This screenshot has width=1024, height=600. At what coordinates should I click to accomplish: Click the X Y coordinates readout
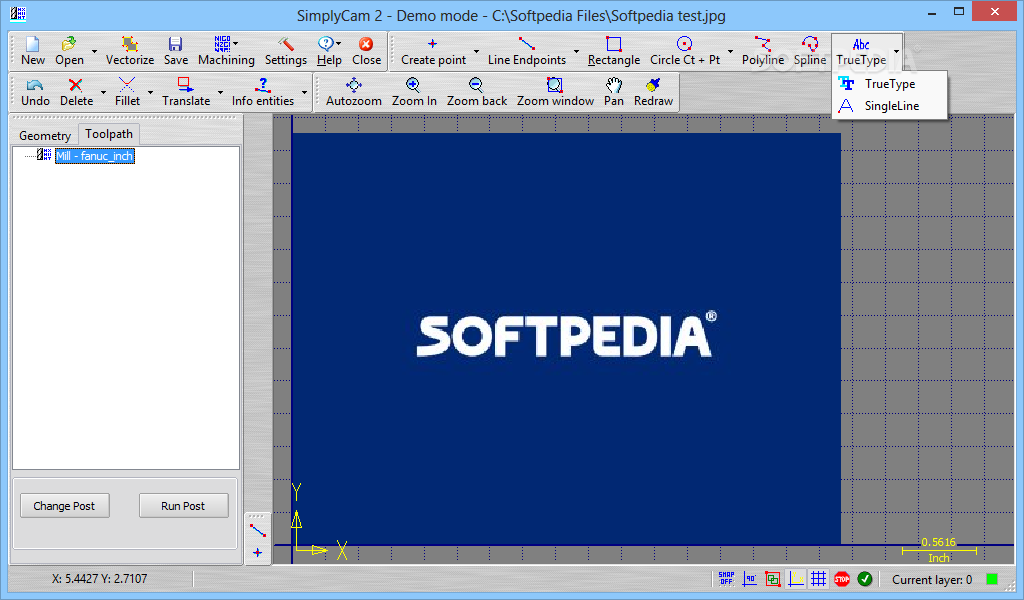[x=99, y=578]
